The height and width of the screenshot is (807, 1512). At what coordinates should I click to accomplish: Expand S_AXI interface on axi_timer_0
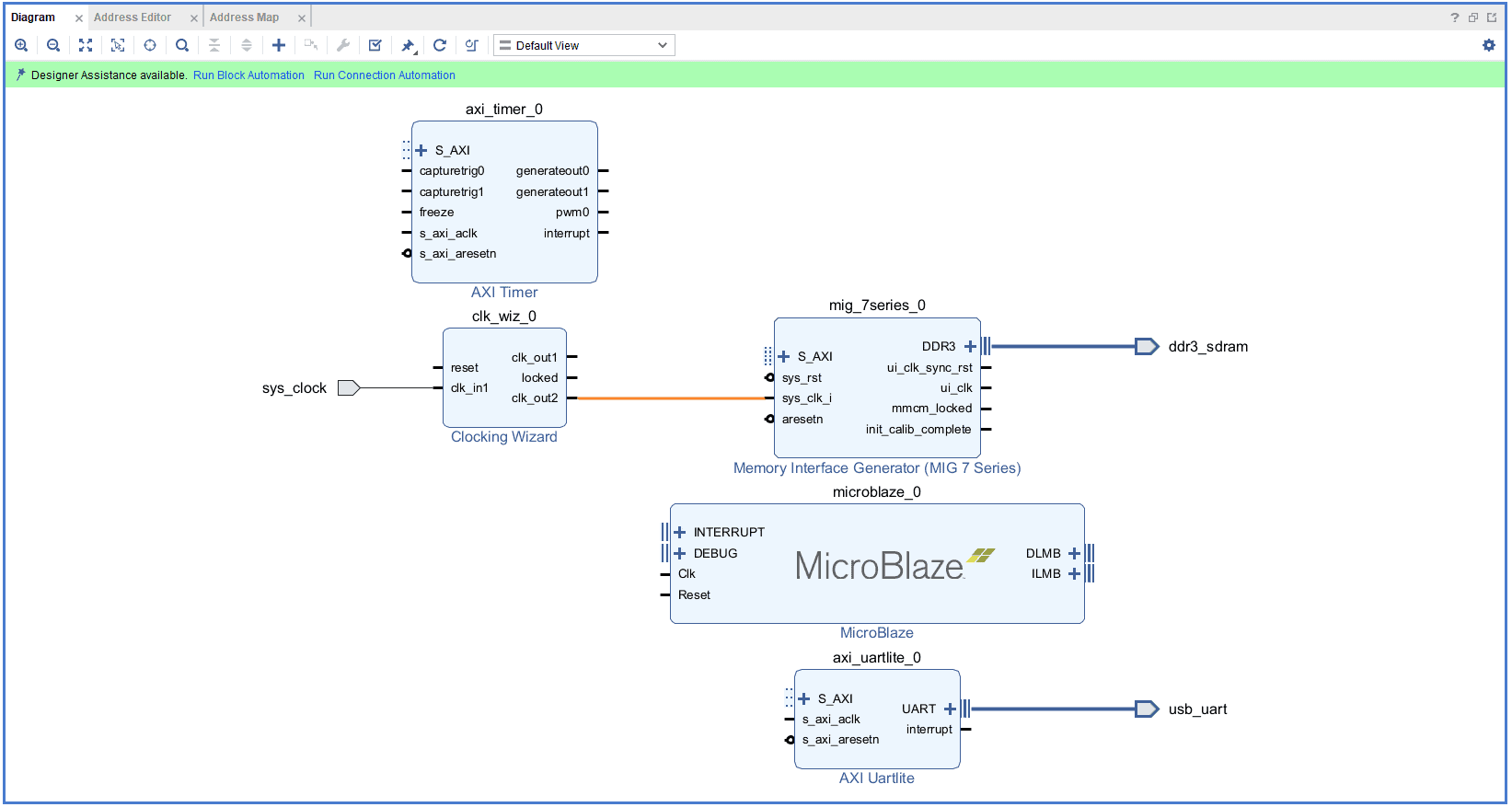click(421, 150)
